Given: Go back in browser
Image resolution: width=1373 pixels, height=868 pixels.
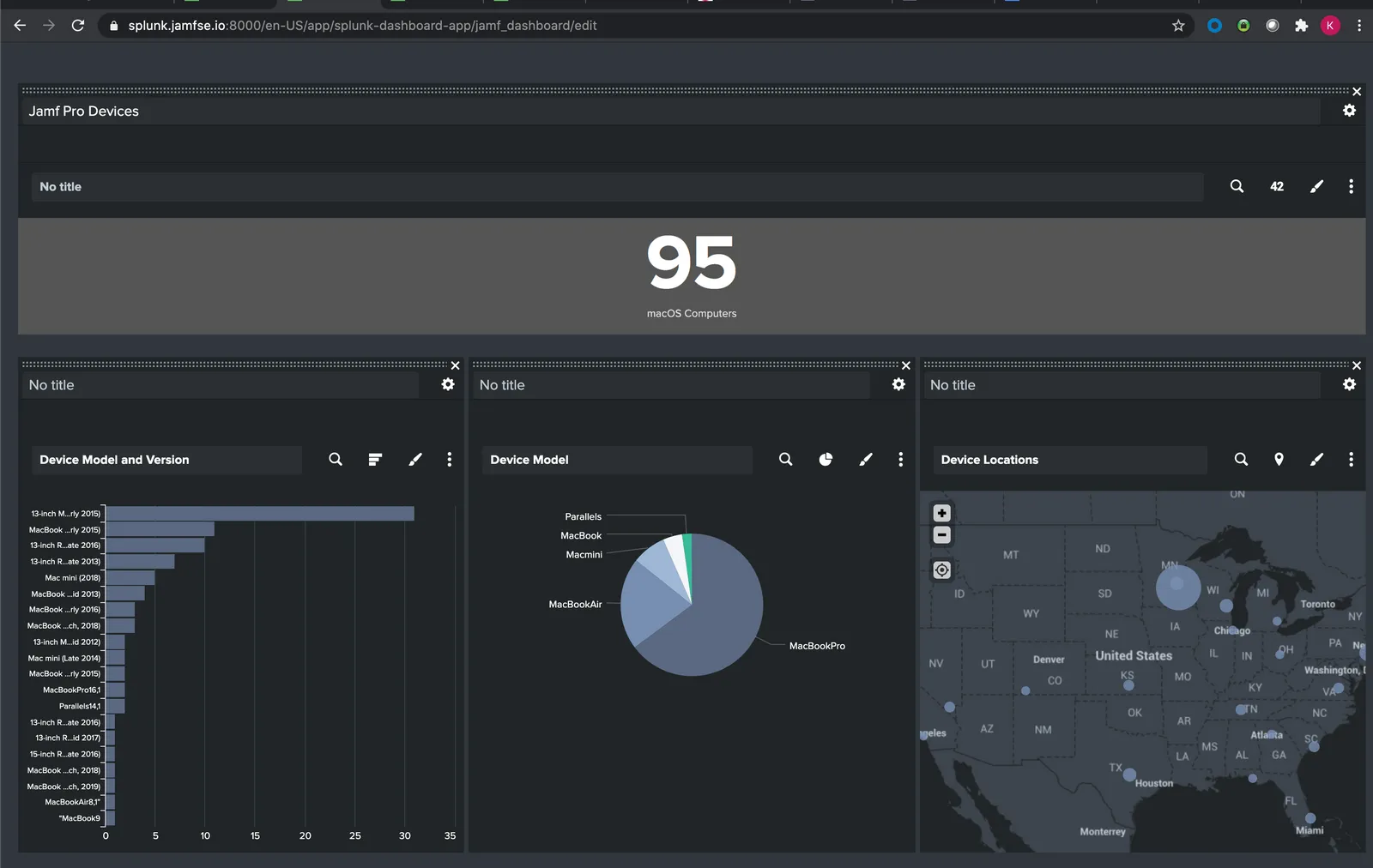Looking at the screenshot, I should point(20,26).
